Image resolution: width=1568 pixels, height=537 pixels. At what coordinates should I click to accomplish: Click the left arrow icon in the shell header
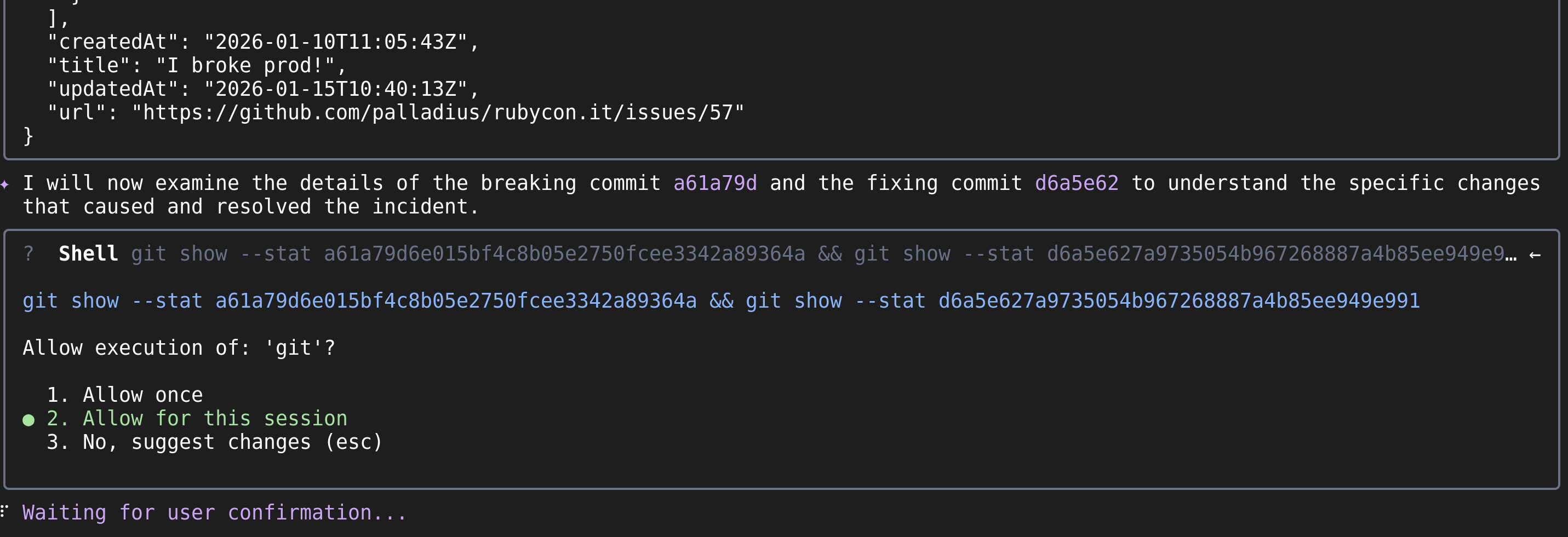click(x=1536, y=254)
